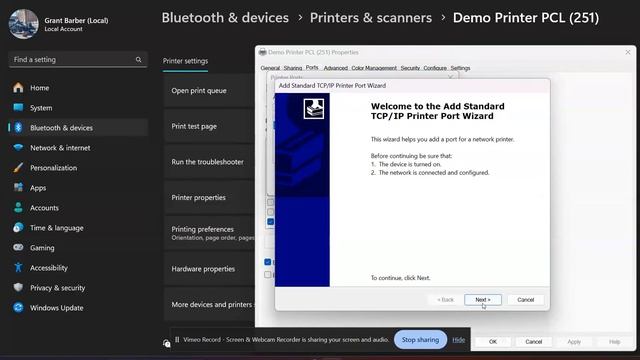Screen dimensions: 640x360
Task: Open Printer properties option
Action: click(x=209, y=197)
